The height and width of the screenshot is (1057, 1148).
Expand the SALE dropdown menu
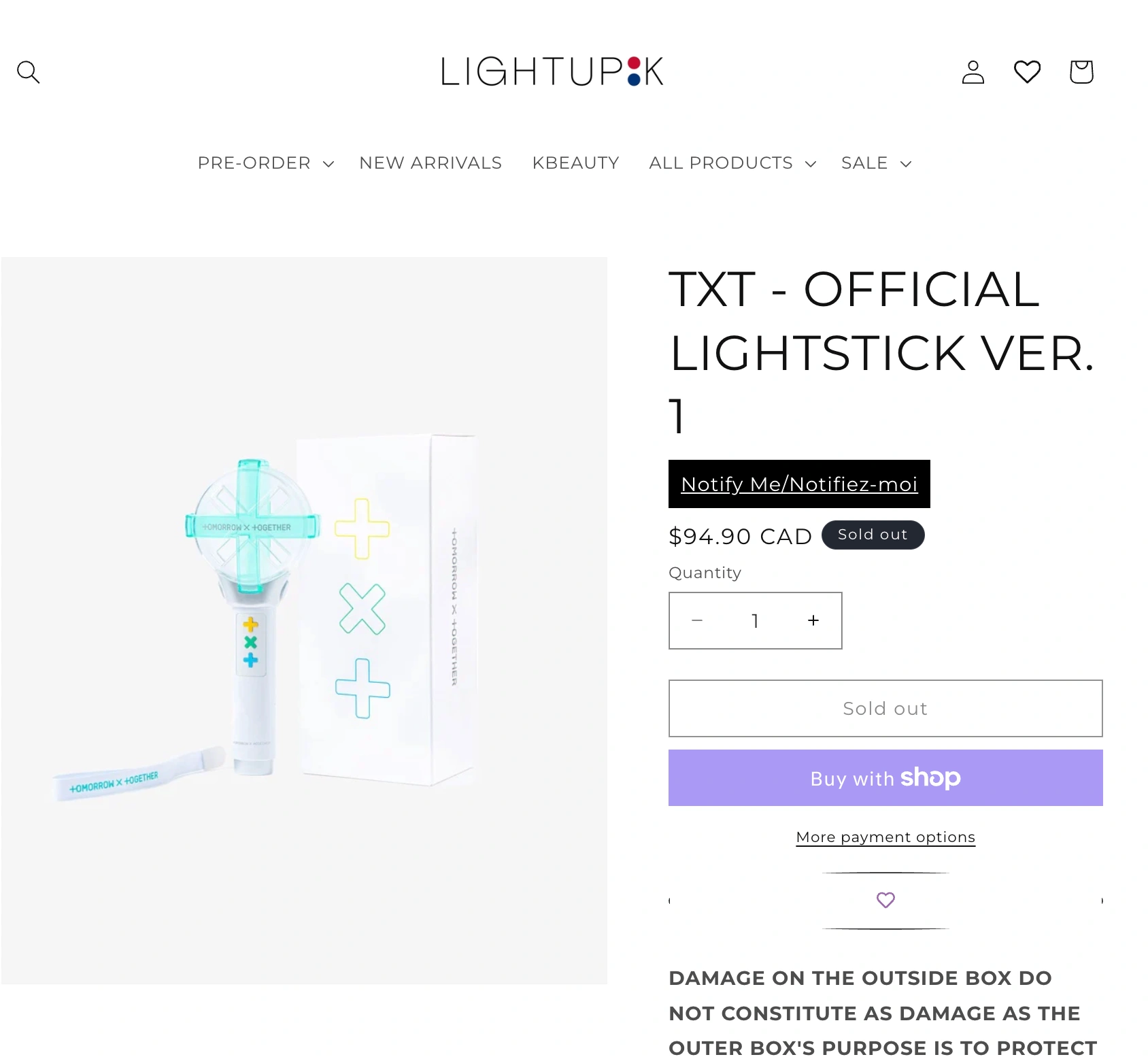click(x=876, y=163)
